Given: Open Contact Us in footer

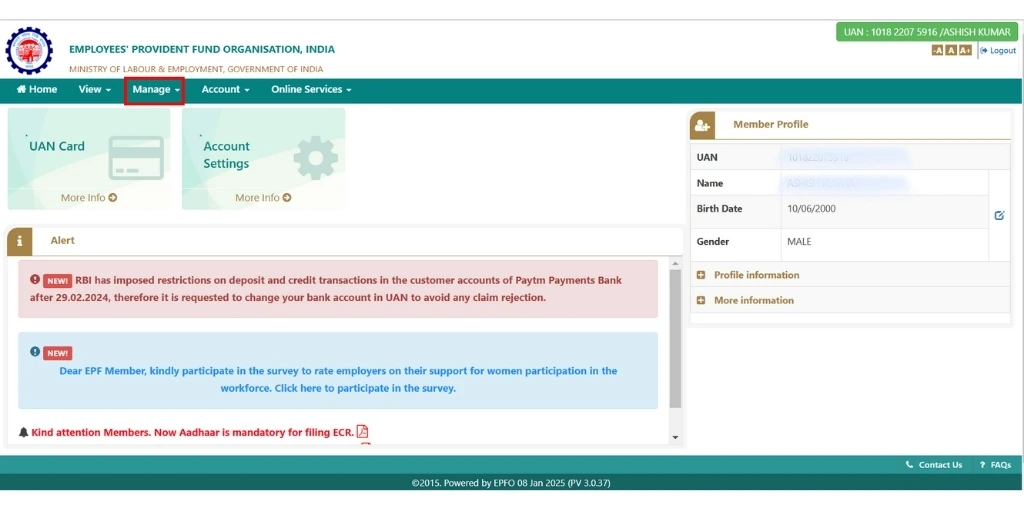Looking at the screenshot, I should click(934, 464).
